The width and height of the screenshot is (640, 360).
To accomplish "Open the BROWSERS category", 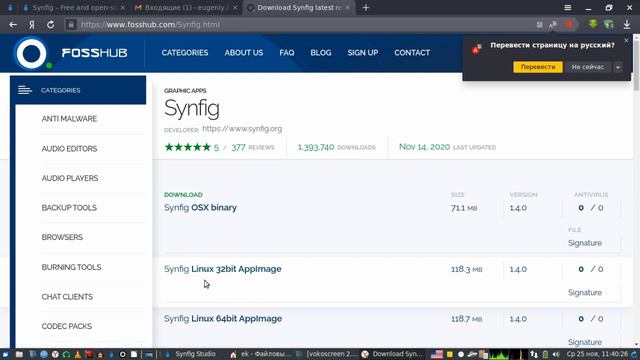I will [62, 237].
